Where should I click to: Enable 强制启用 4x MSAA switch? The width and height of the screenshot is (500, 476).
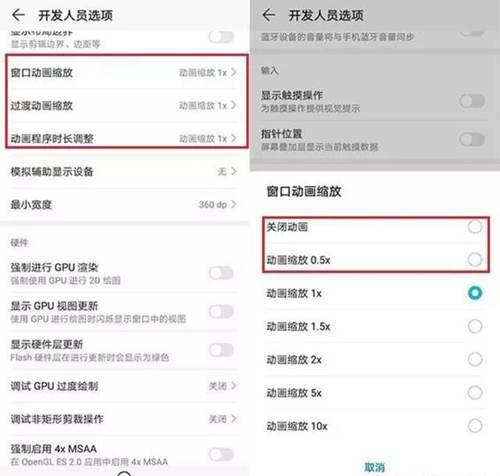pos(221,454)
